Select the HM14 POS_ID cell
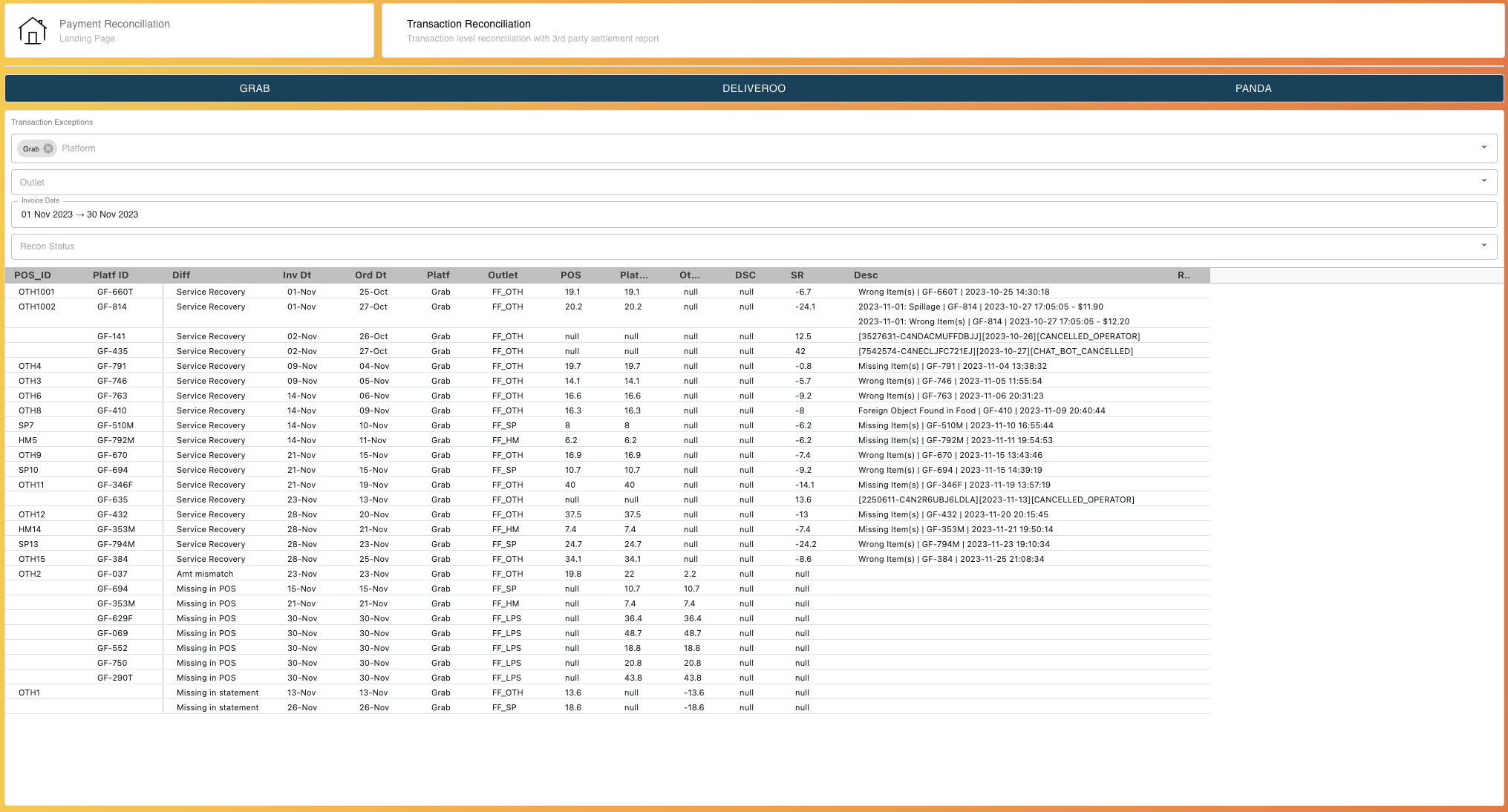Image resolution: width=1508 pixels, height=812 pixels. pos(30,529)
